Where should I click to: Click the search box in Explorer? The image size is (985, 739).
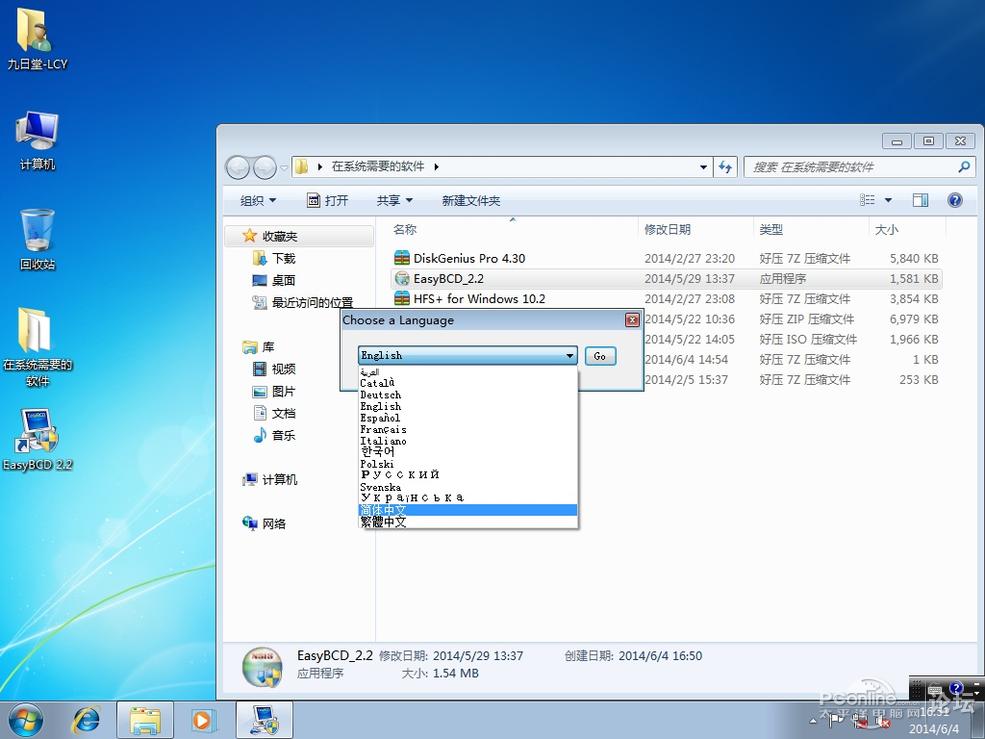859,167
